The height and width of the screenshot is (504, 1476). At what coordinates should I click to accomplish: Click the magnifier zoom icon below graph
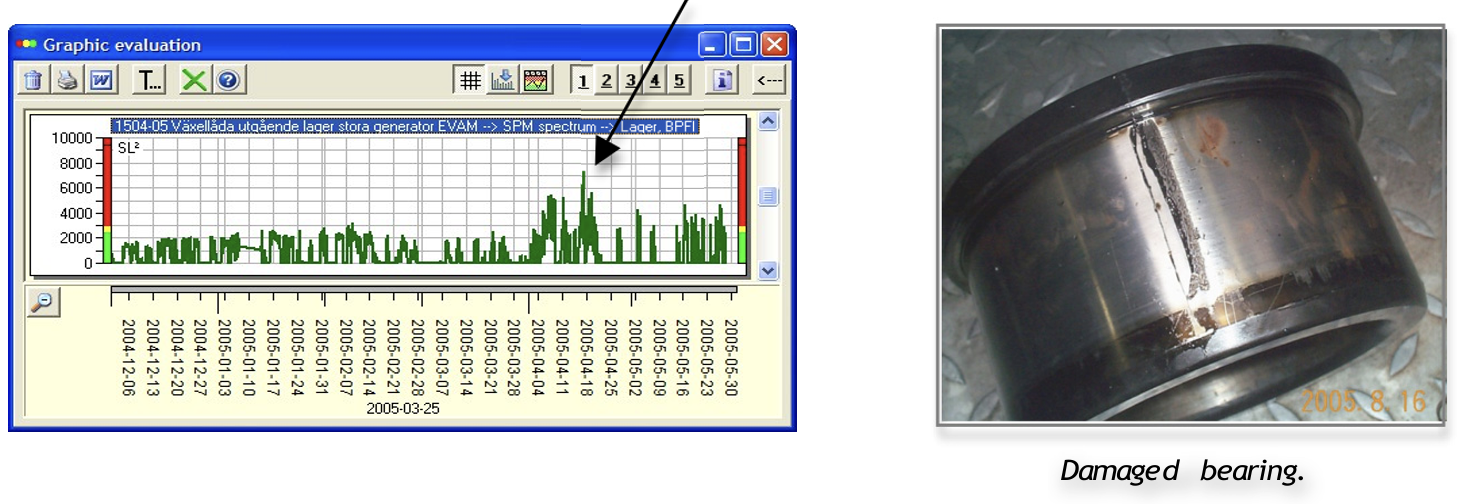[x=43, y=302]
